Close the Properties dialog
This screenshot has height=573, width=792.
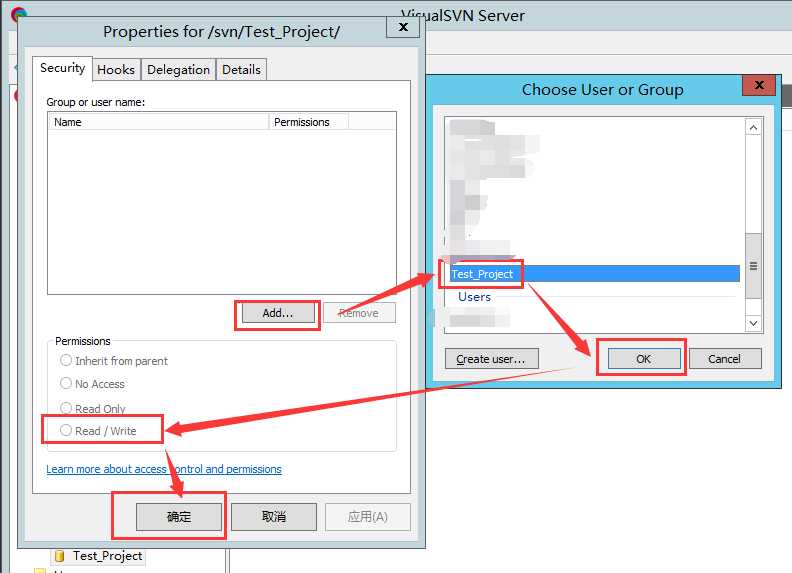point(403,27)
